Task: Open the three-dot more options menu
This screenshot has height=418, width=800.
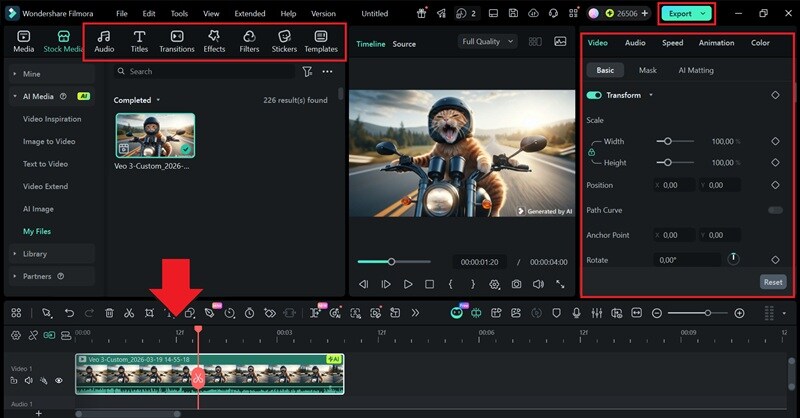Action: pyautogui.click(x=328, y=71)
